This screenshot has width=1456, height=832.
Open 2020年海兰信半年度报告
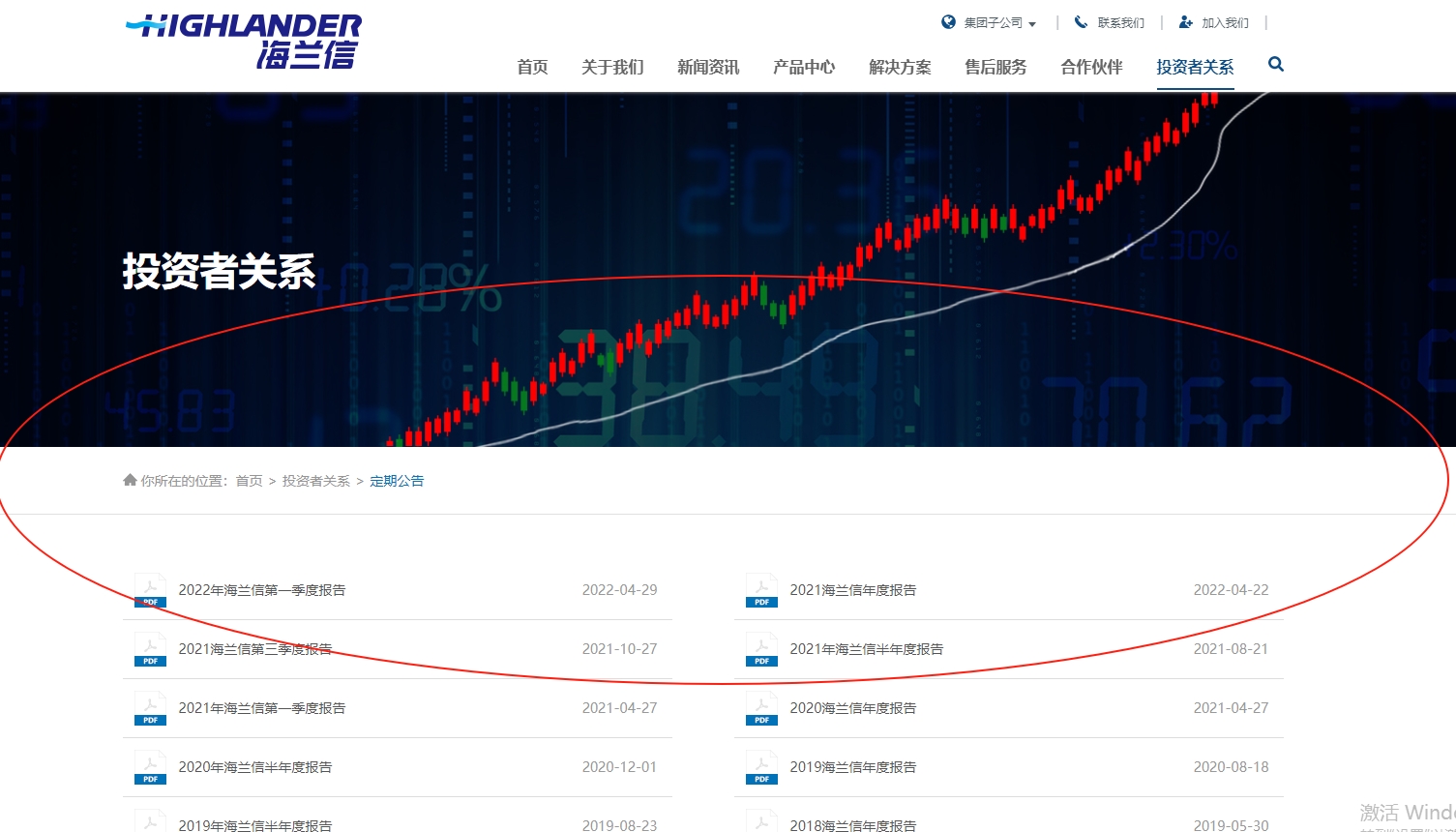[x=255, y=767]
